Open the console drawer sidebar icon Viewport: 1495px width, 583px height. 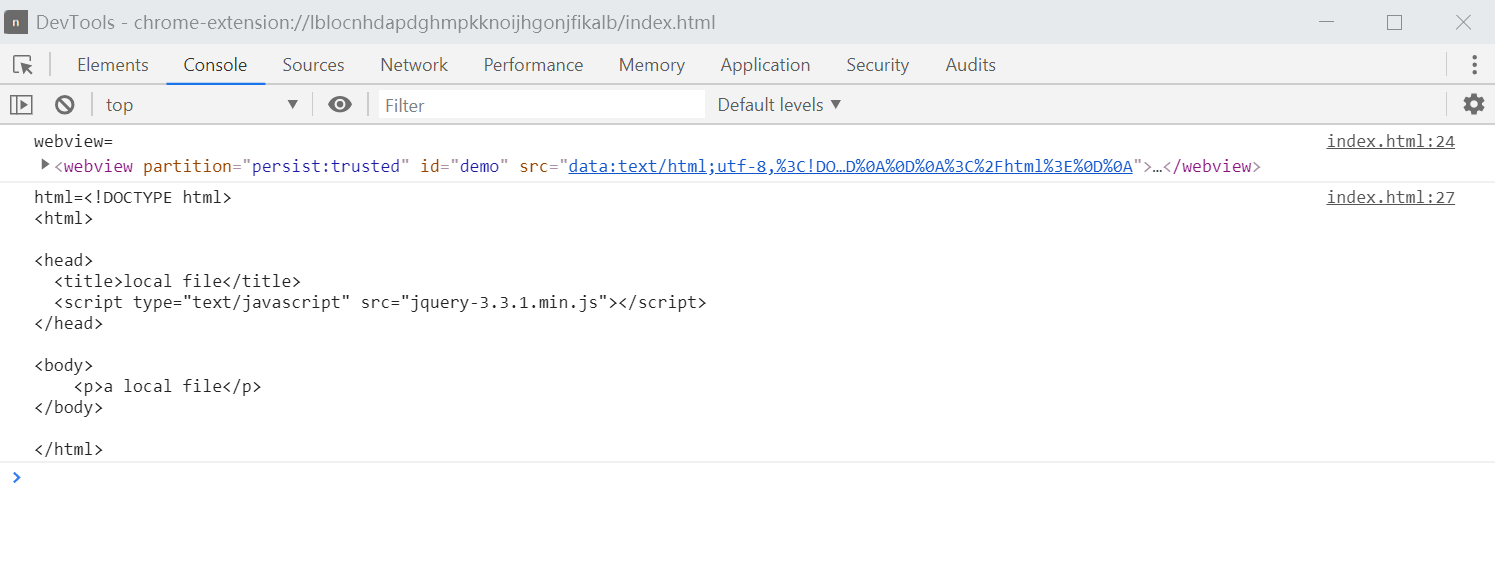(x=21, y=104)
